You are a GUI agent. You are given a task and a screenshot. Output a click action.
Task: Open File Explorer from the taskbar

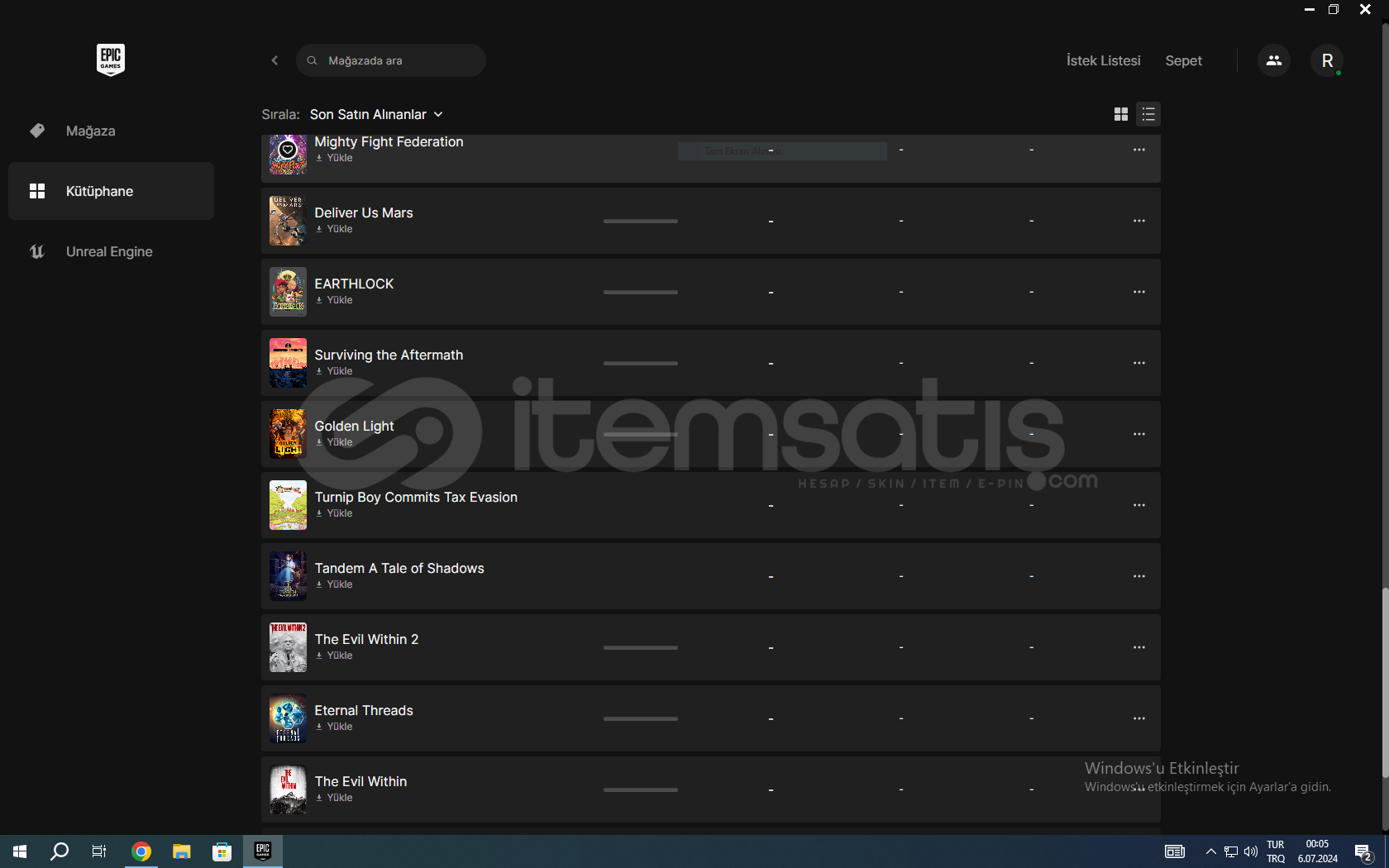181,851
